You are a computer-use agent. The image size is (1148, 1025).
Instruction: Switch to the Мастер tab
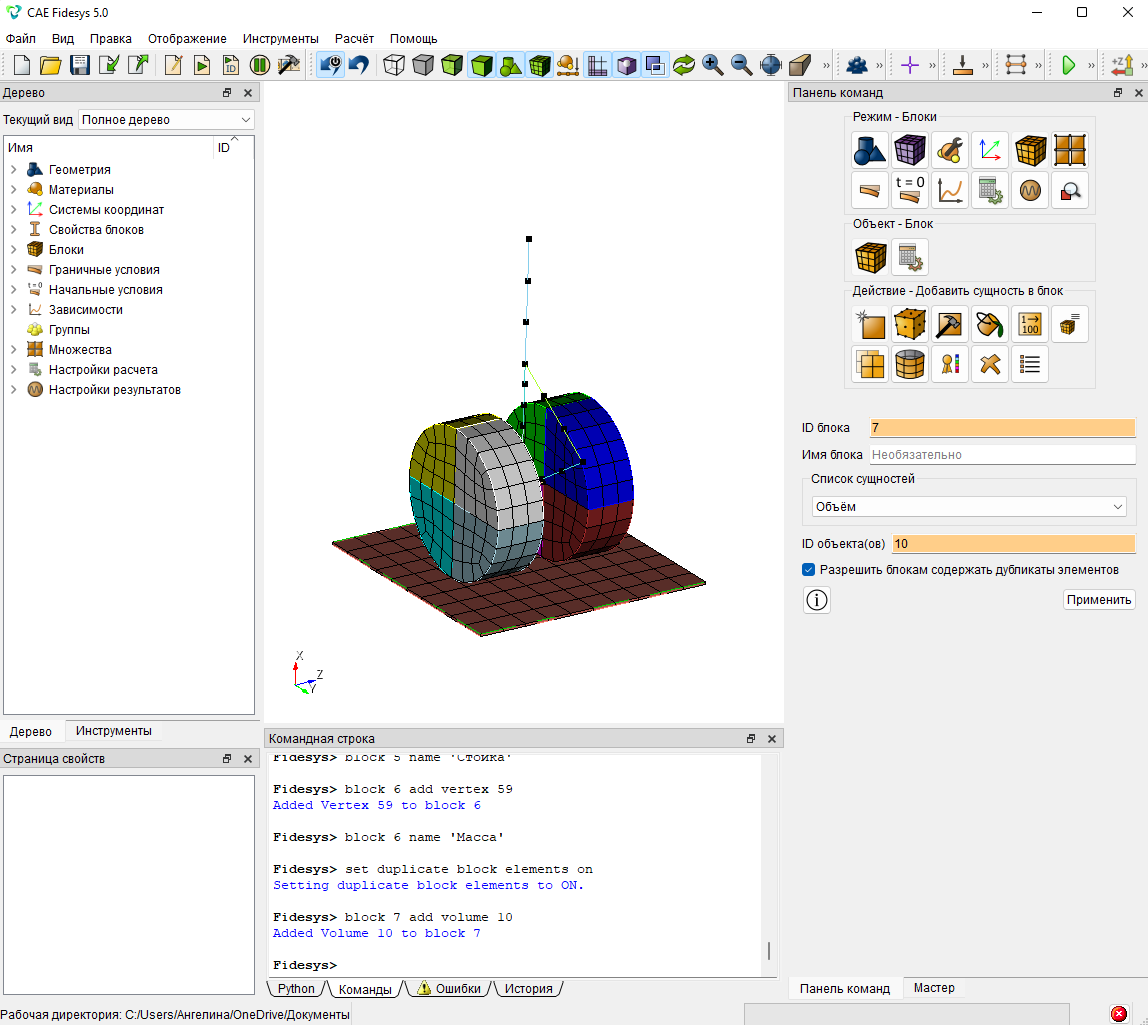(933, 988)
